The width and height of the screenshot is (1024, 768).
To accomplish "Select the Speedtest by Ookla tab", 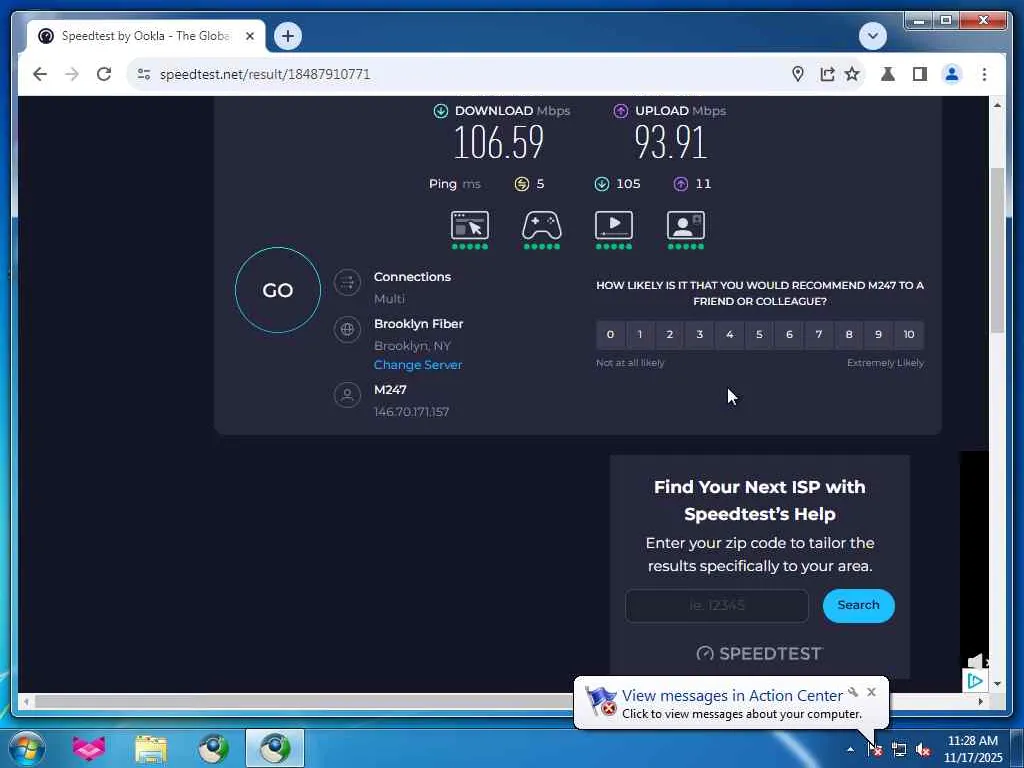I will point(145,36).
